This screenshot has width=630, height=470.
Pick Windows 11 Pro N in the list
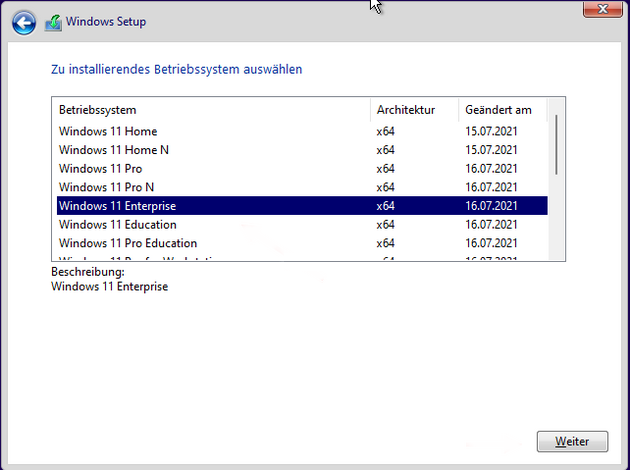tap(106, 187)
